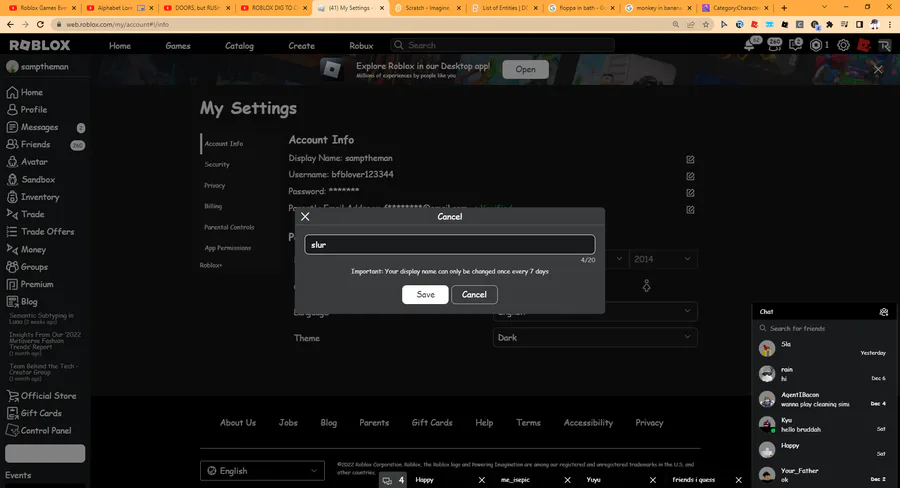
Task: Select the gender figure icon
Action: pos(646,285)
